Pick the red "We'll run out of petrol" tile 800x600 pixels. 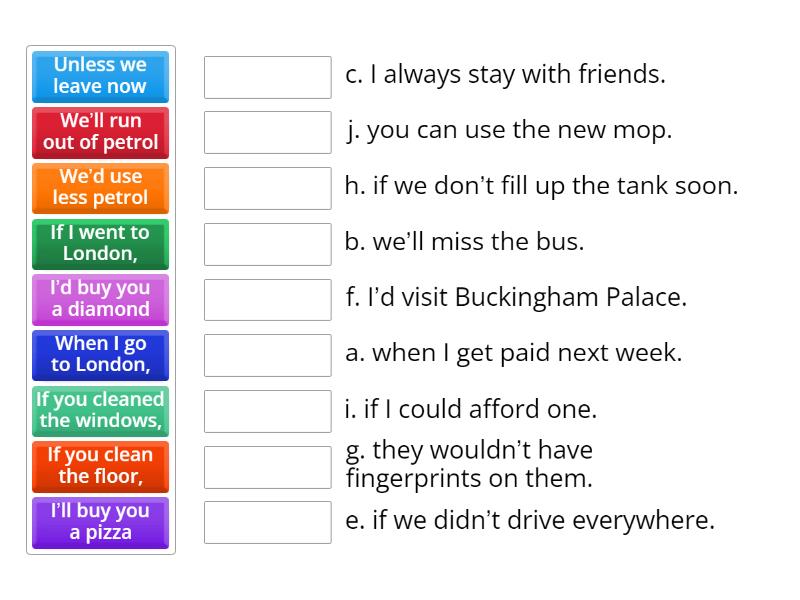tap(99, 132)
